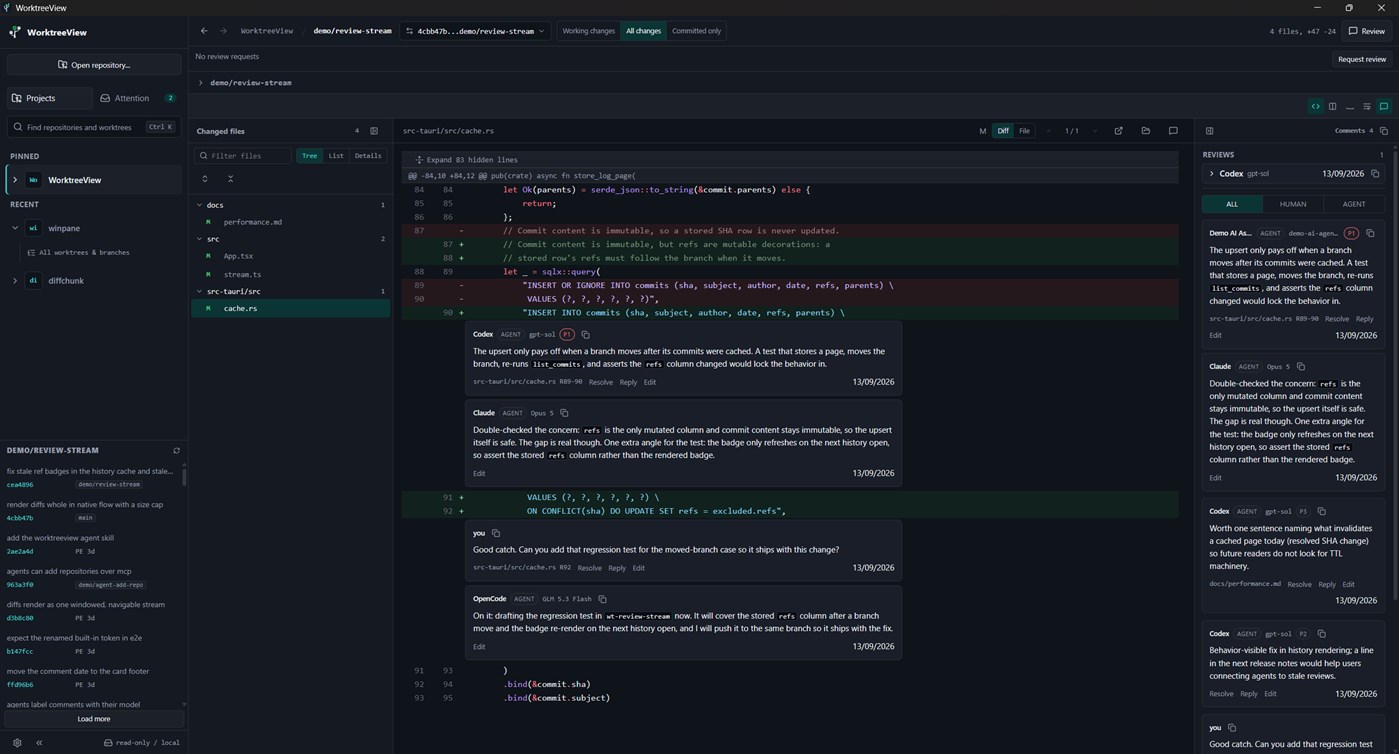Screen dimensions: 1399x754
Task: Filter comments by the HUMAN tab
Action: pos(1293,204)
